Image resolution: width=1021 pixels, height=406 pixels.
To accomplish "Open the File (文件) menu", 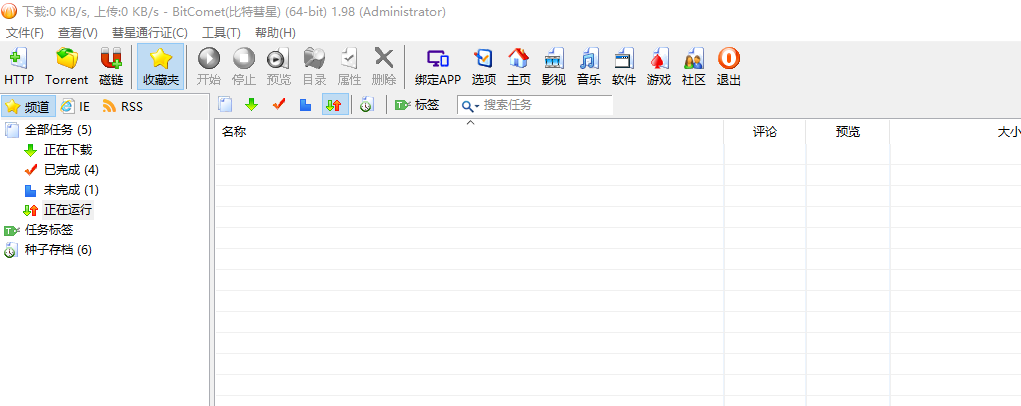I will coord(25,33).
